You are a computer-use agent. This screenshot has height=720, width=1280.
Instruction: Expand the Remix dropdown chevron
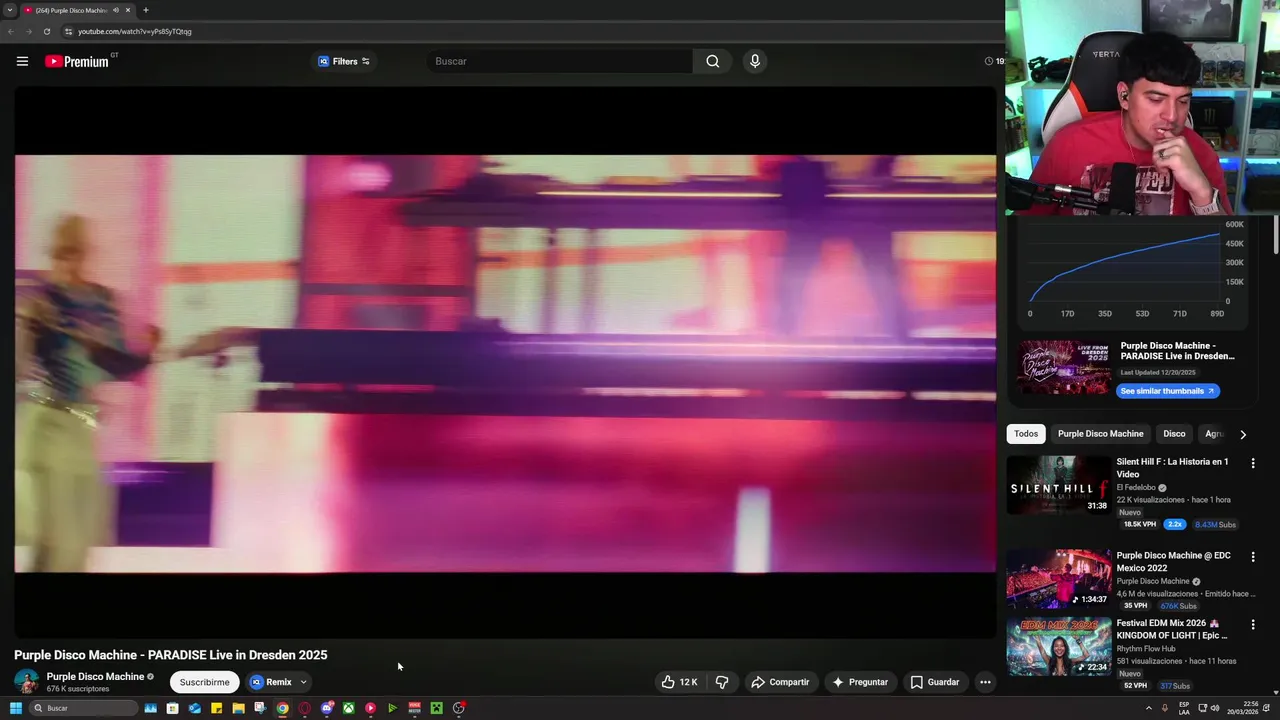pyautogui.click(x=303, y=682)
